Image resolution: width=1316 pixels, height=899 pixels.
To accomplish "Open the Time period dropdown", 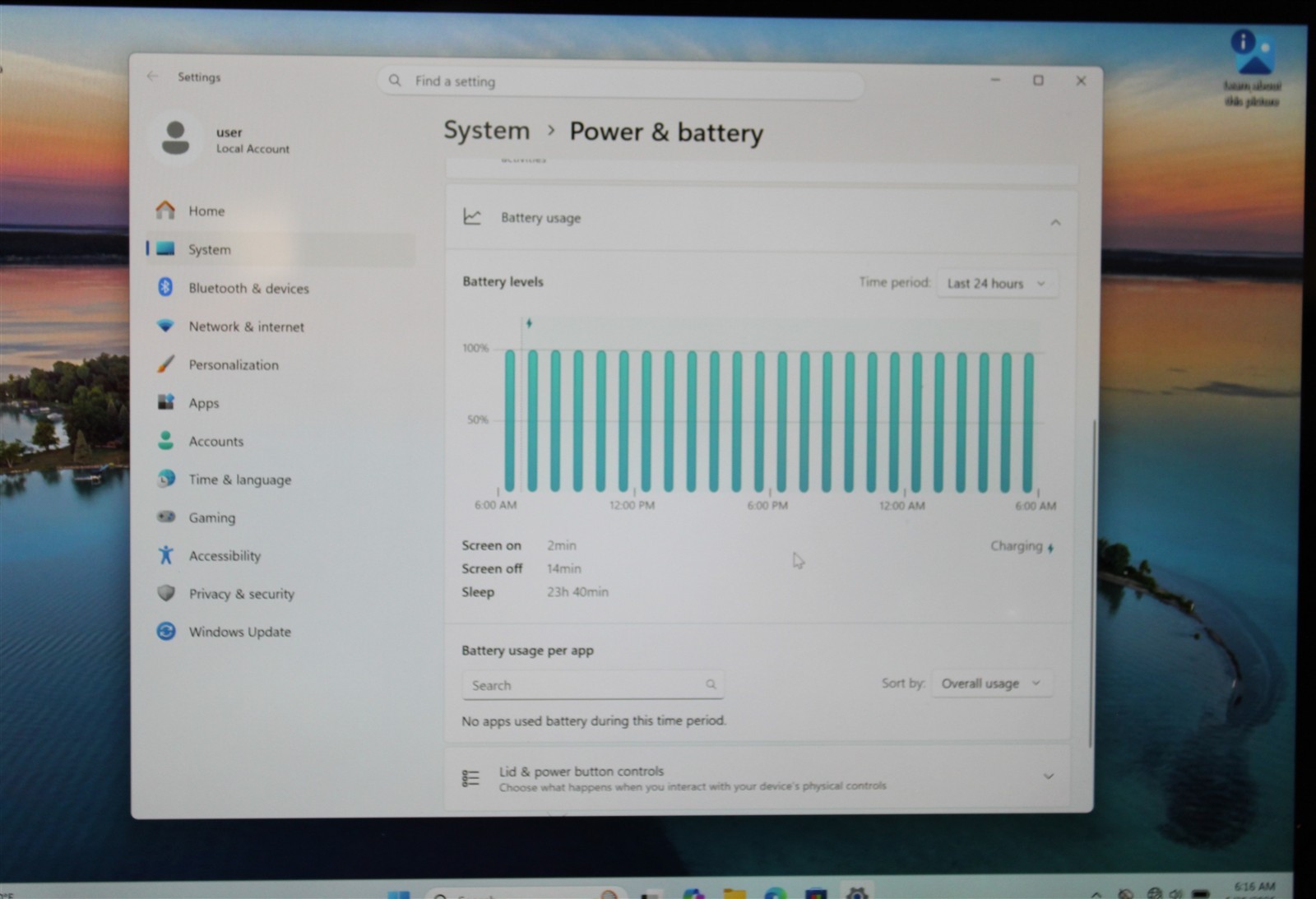I will pos(997,283).
